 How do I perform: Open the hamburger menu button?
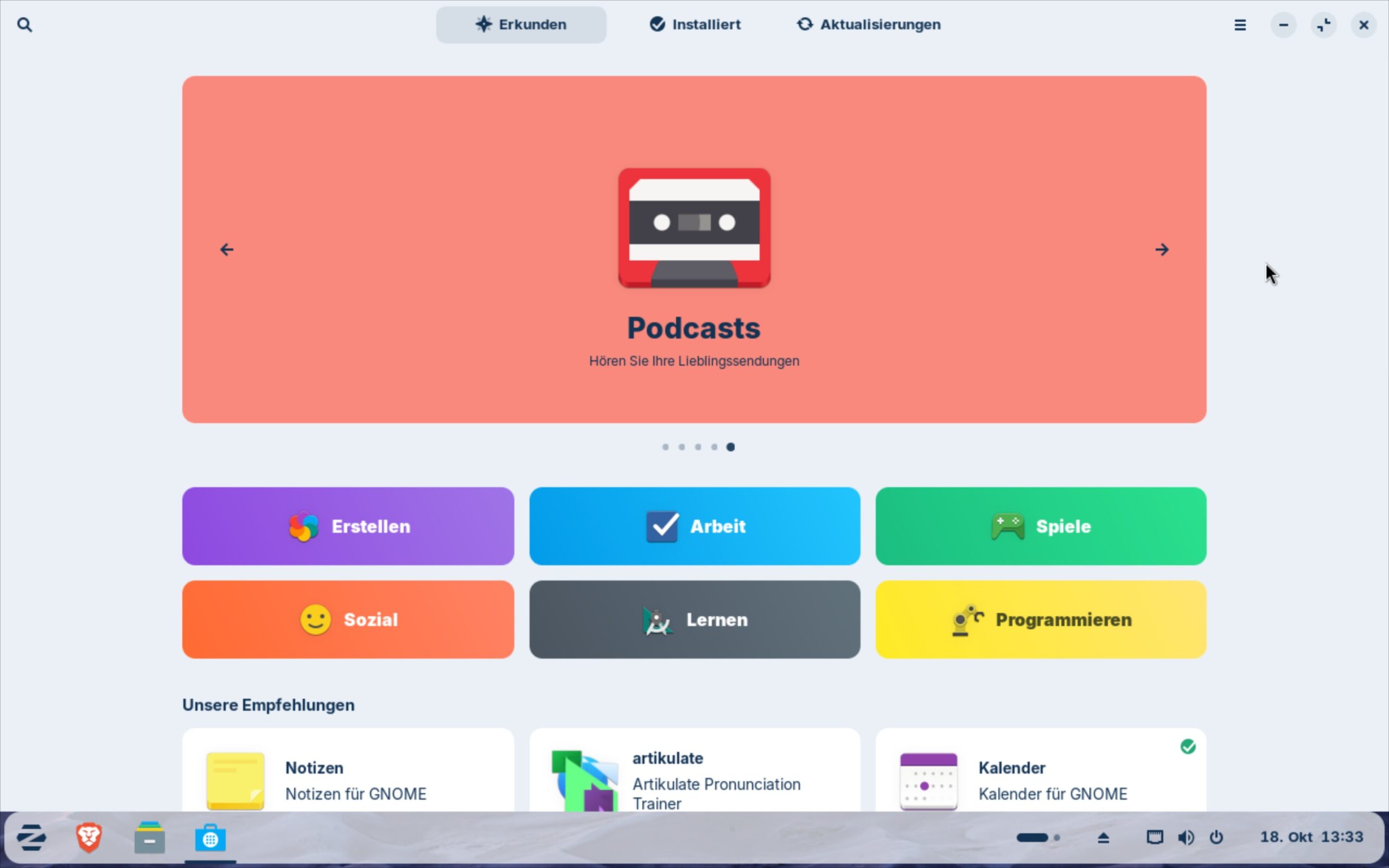pos(1240,25)
